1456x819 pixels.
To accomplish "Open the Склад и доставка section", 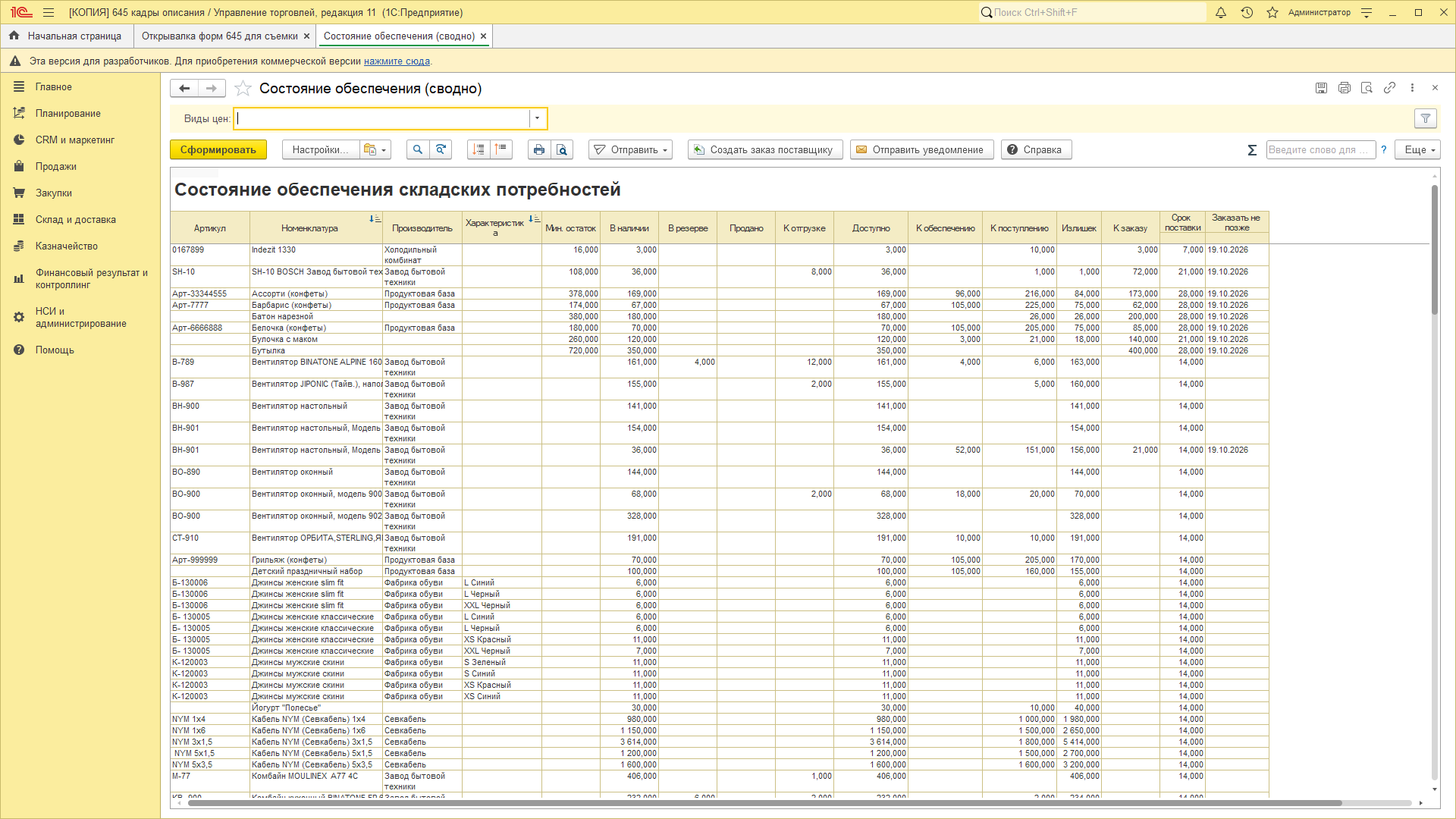I will (76, 220).
